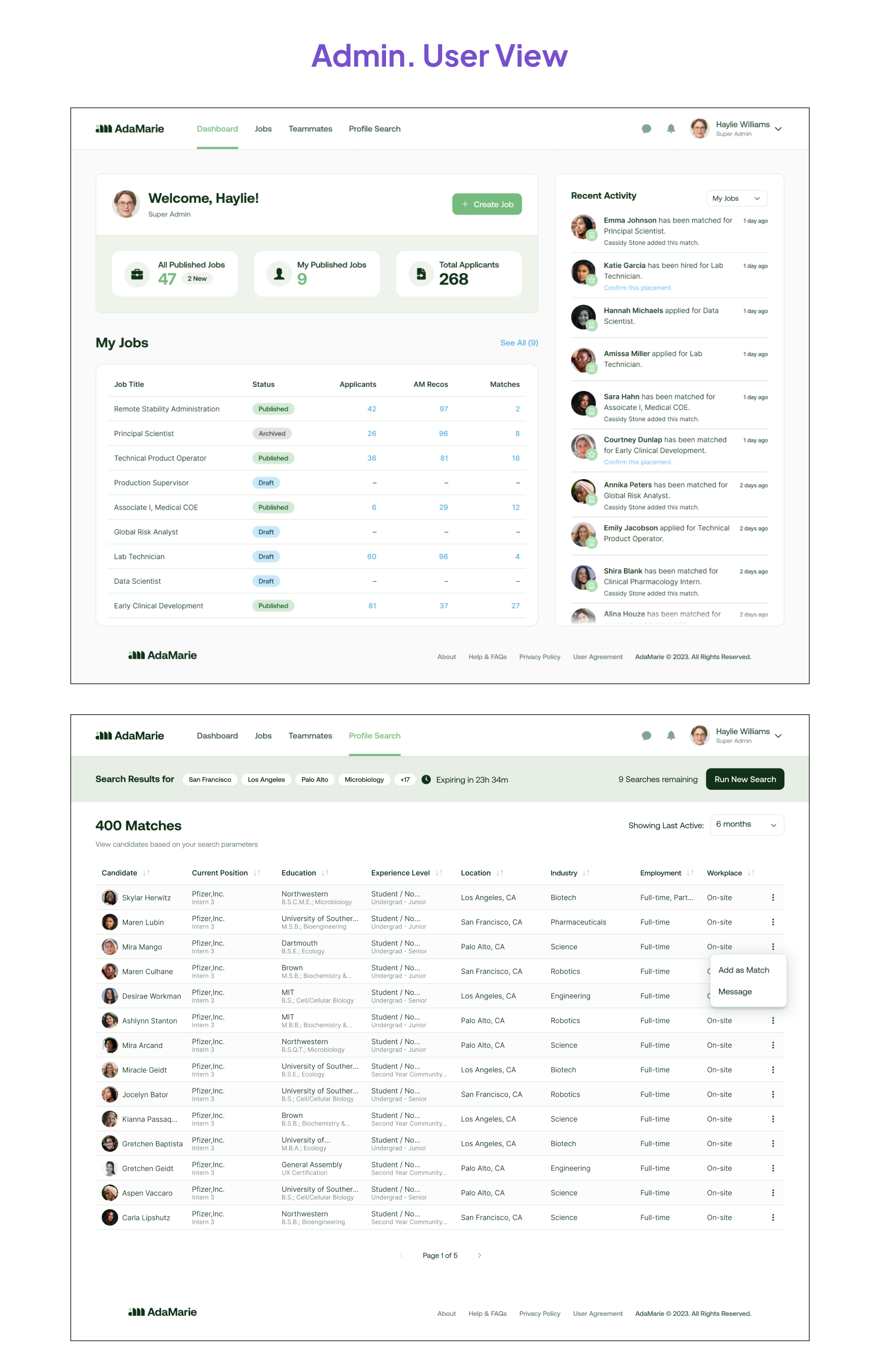Open the See All (9) jobs link

[519, 343]
